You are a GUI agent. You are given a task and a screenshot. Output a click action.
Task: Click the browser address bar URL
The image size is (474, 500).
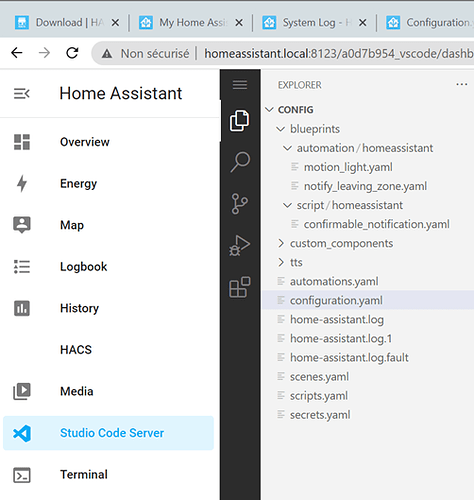(338, 53)
